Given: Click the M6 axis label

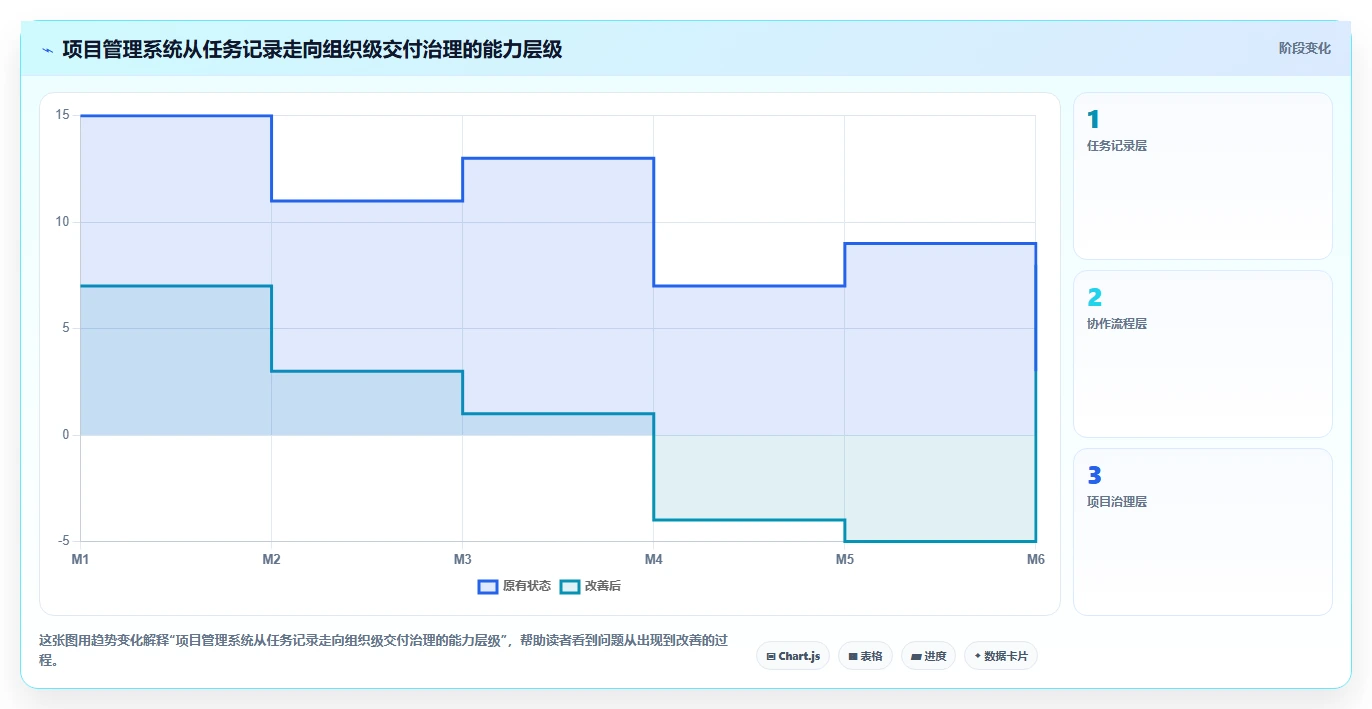Looking at the screenshot, I should [1035, 559].
